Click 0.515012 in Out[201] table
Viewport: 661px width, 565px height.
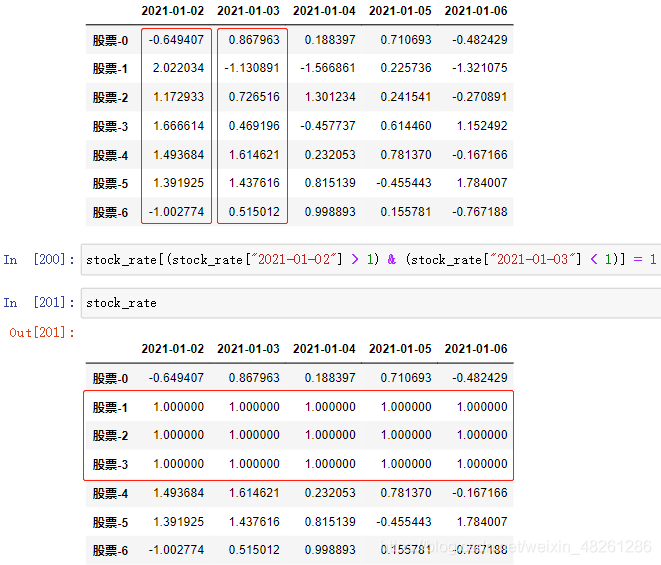254,550
